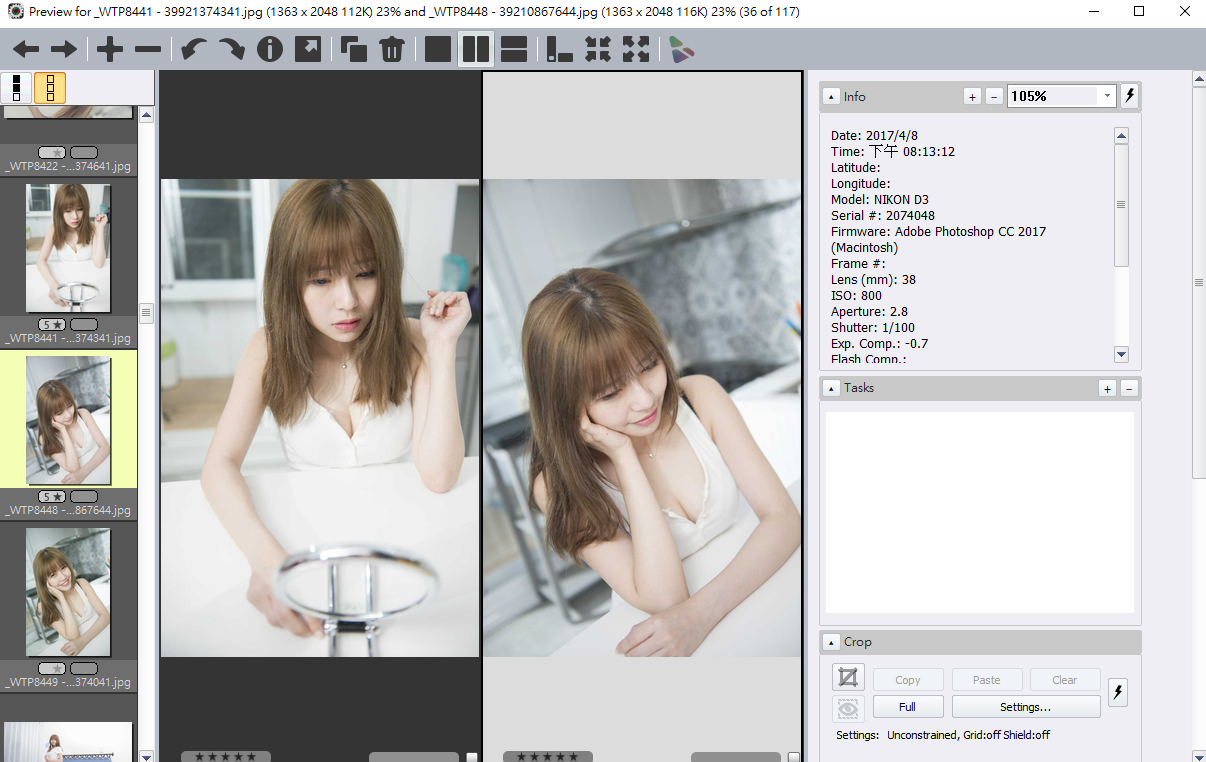Viewport: 1206px width, 762px height.
Task: Rotate image clockwise
Action: click(231, 49)
